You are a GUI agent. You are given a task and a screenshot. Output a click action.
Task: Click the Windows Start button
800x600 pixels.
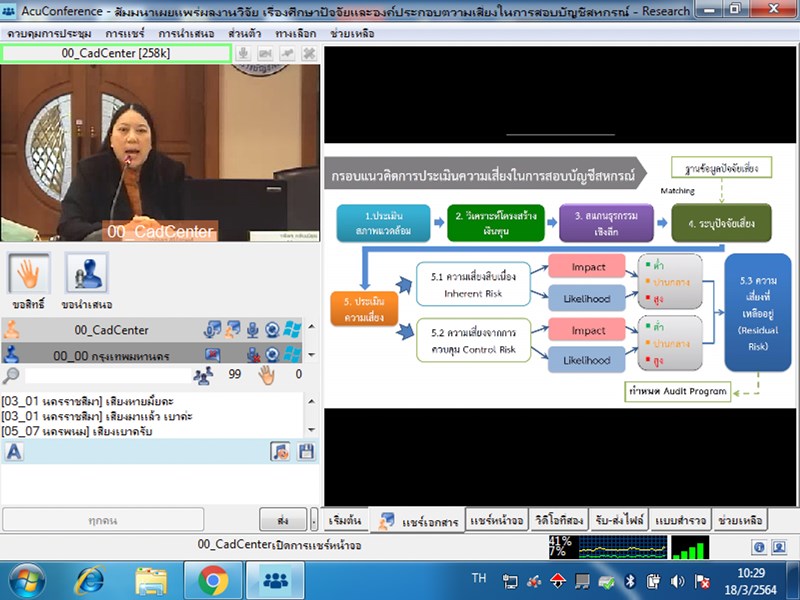(x=27, y=581)
